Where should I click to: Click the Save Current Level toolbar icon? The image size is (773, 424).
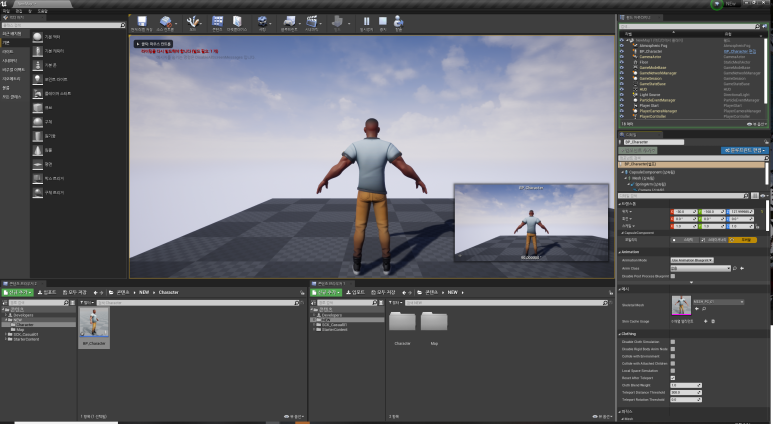click(142, 22)
